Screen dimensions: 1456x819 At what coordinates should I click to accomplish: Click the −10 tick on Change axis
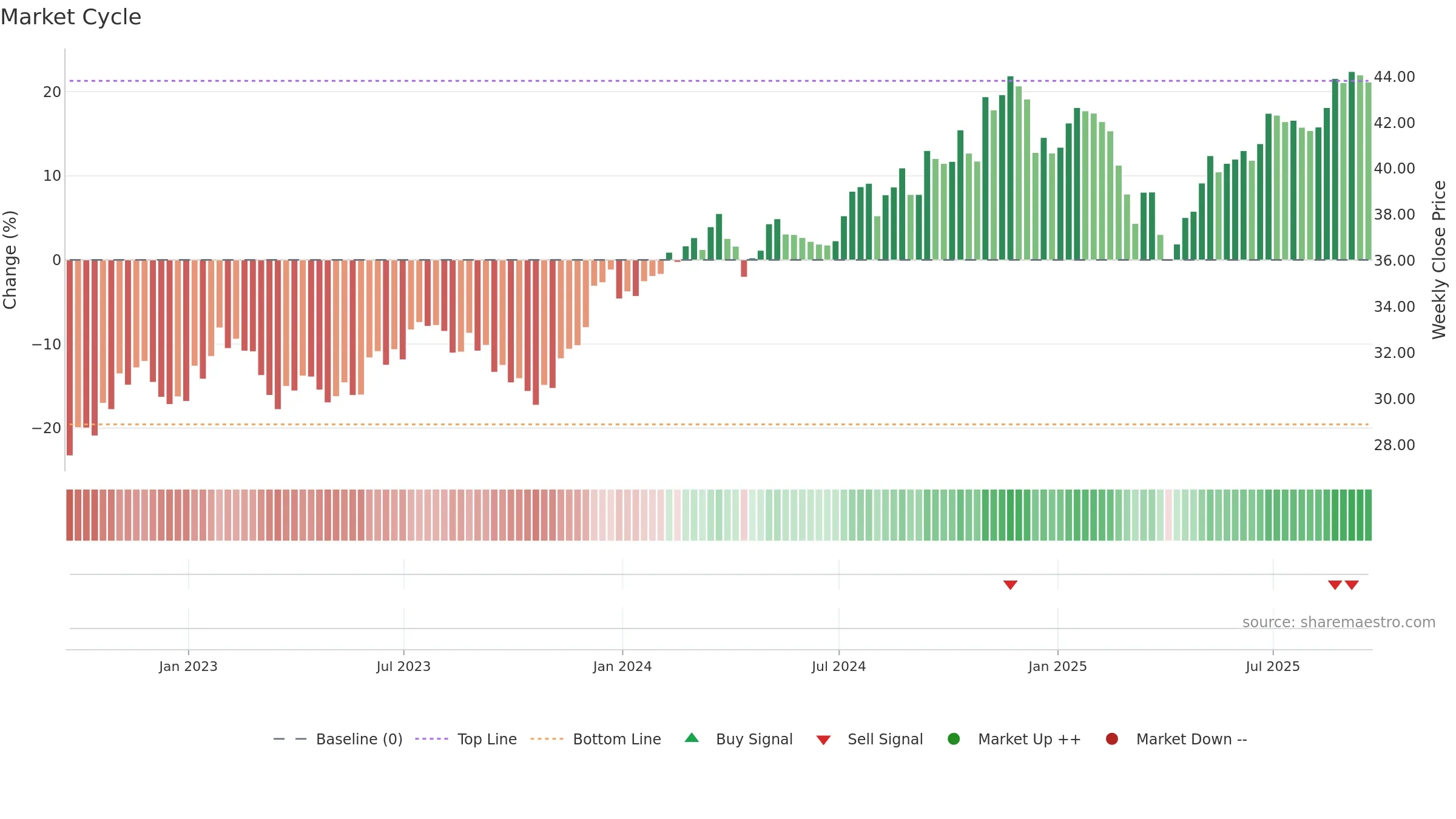[47, 344]
